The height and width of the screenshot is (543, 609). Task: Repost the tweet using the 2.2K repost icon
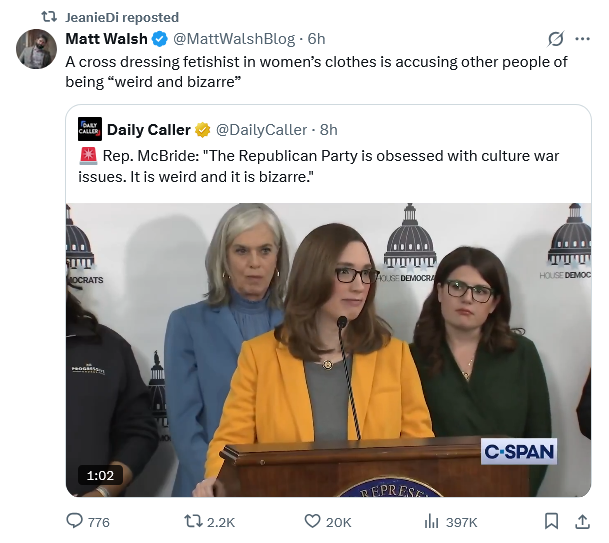click(194, 521)
